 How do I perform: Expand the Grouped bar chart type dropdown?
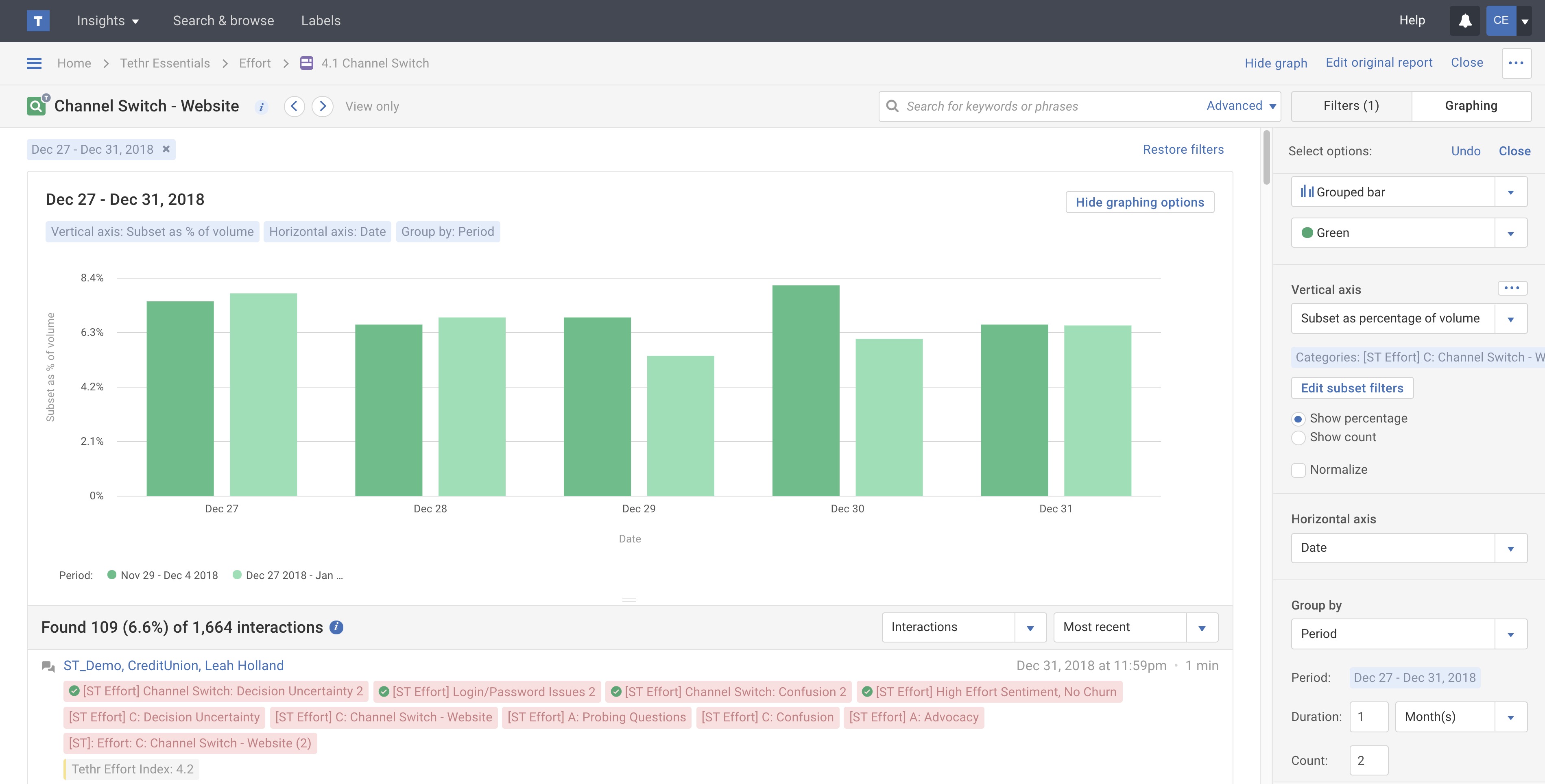1510,192
